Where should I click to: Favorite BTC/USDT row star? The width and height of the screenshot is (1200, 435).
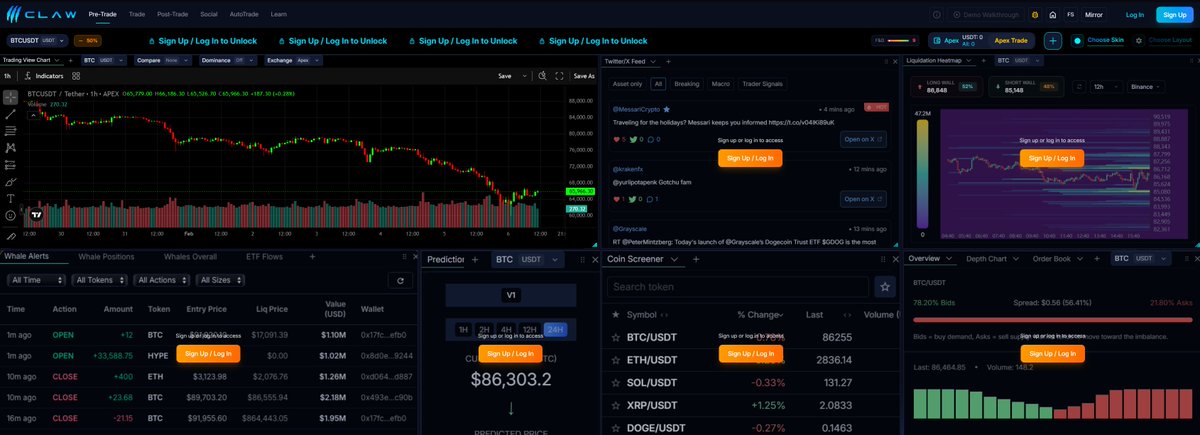point(615,338)
